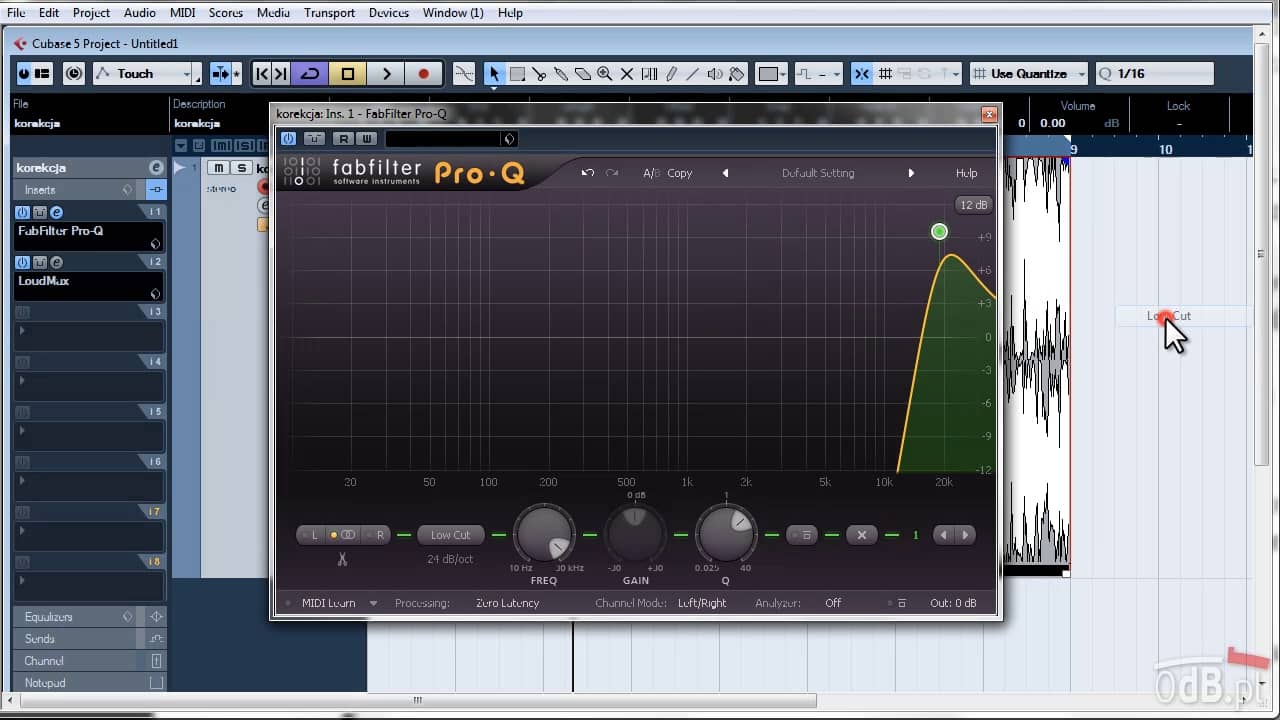
Task: Expand the Channel inspector section
Action: [89, 661]
